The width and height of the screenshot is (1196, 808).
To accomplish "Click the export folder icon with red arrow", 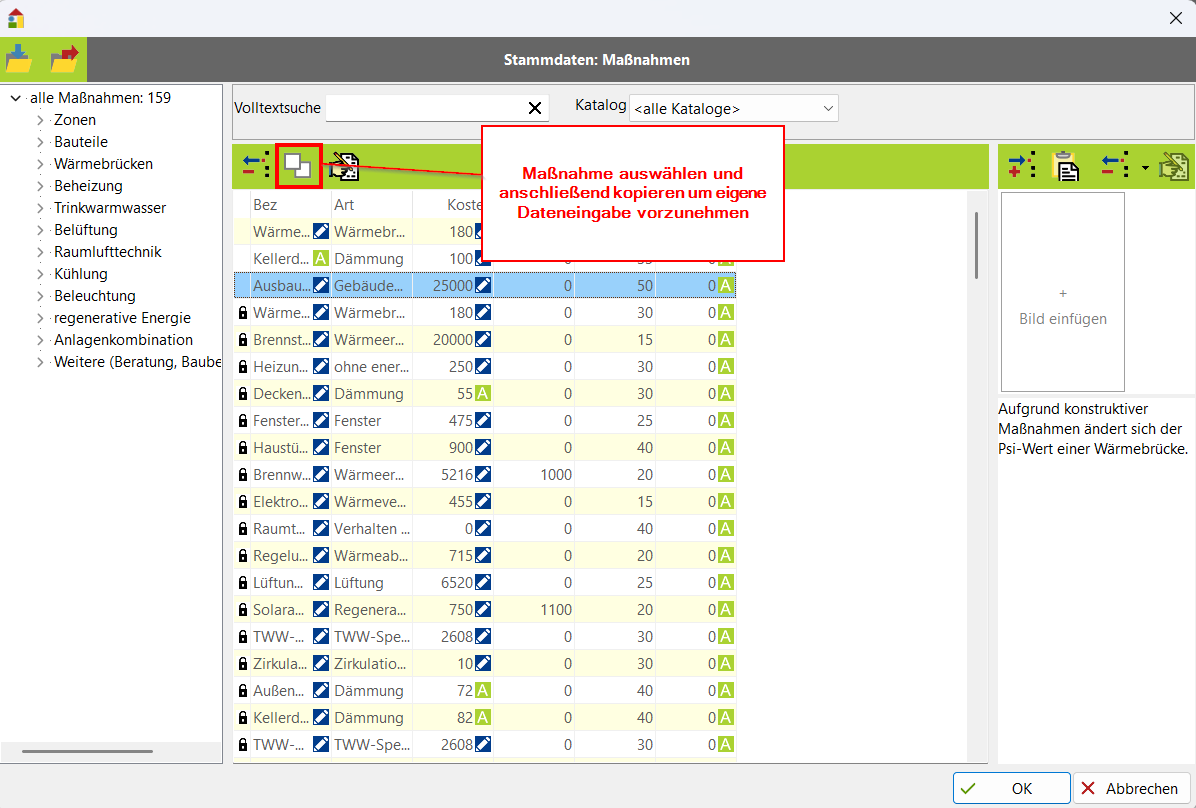I will [65, 59].
